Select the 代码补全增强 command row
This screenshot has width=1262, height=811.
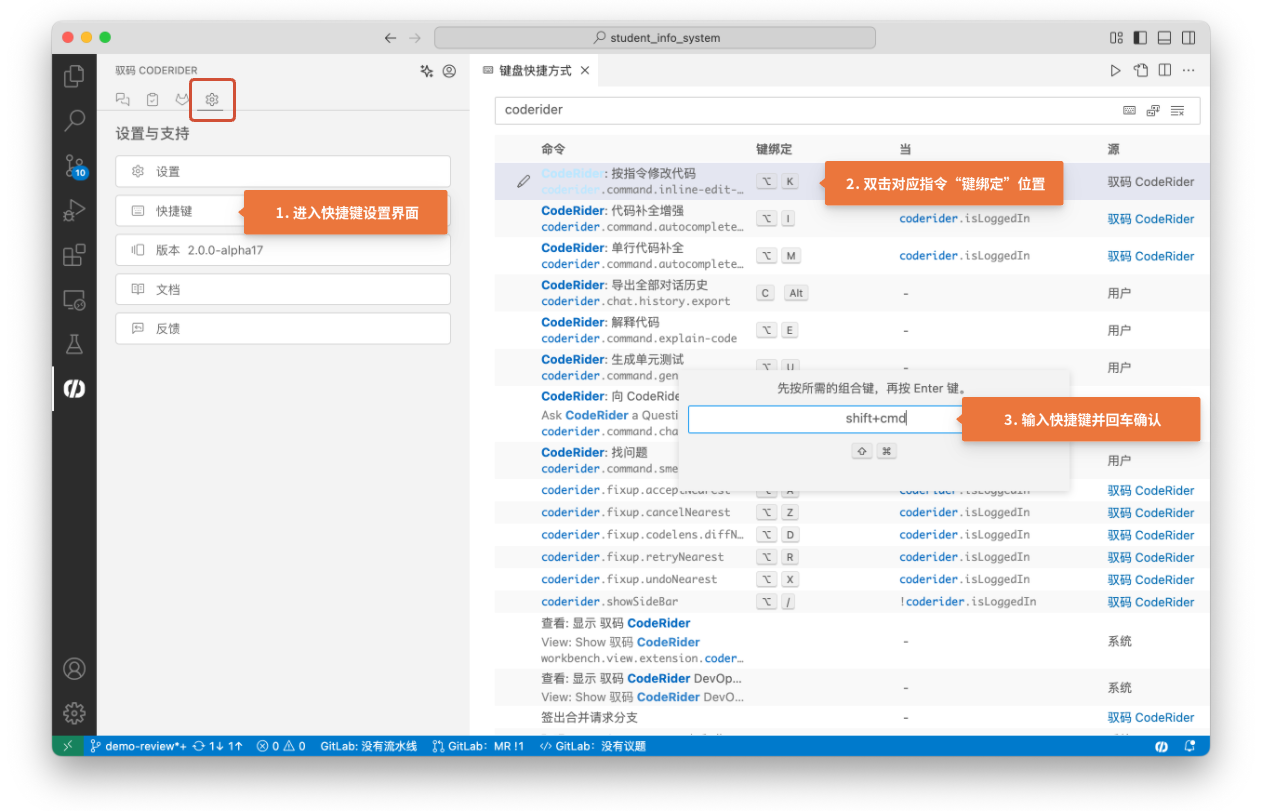[x=852, y=219]
